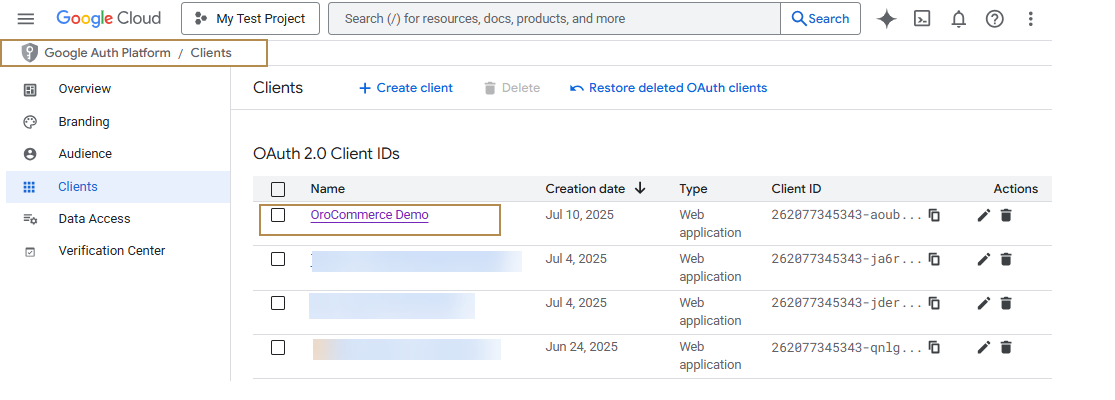Click the Client ID column header

pyautogui.click(x=796, y=189)
